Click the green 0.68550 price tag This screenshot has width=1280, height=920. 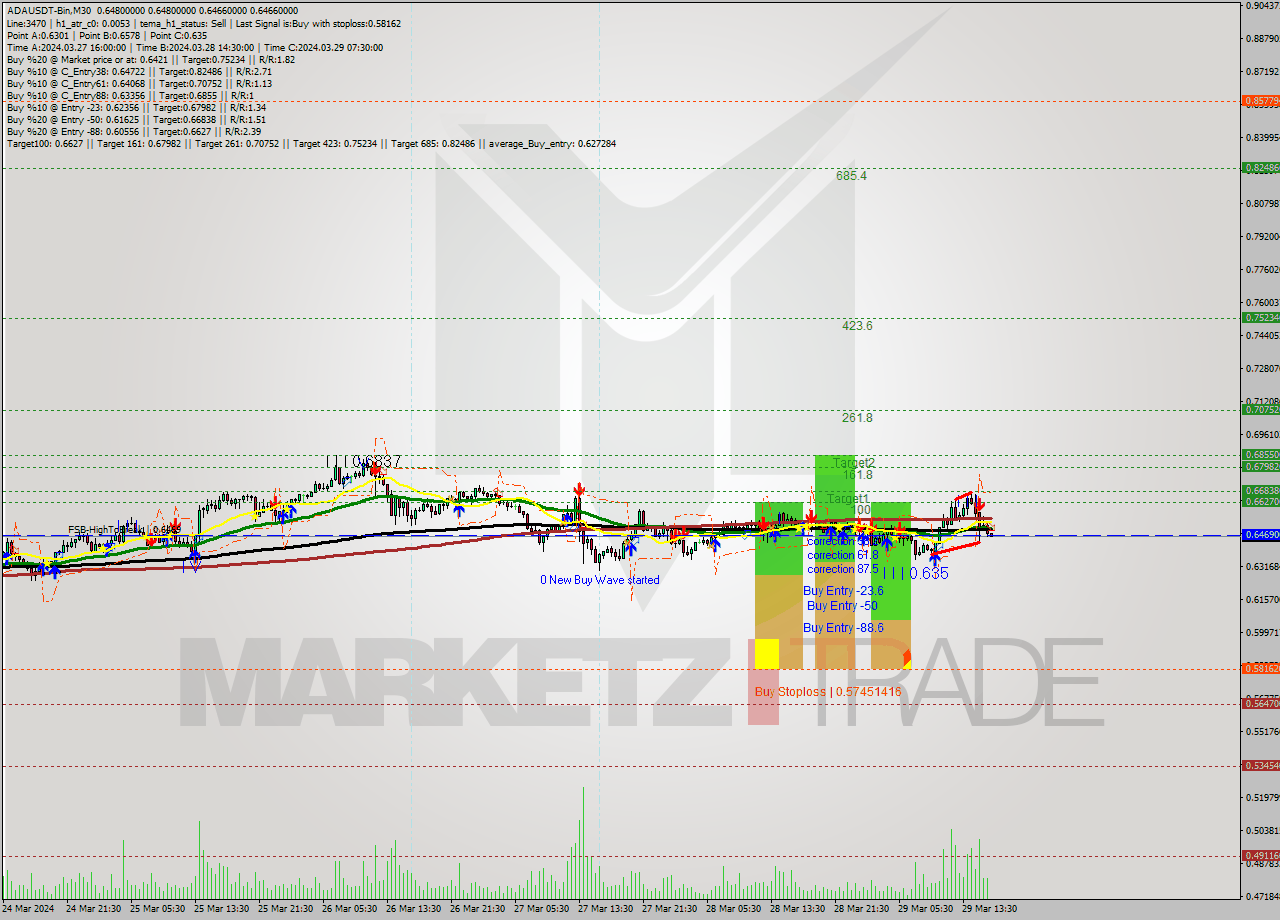[x=1260, y=455]
